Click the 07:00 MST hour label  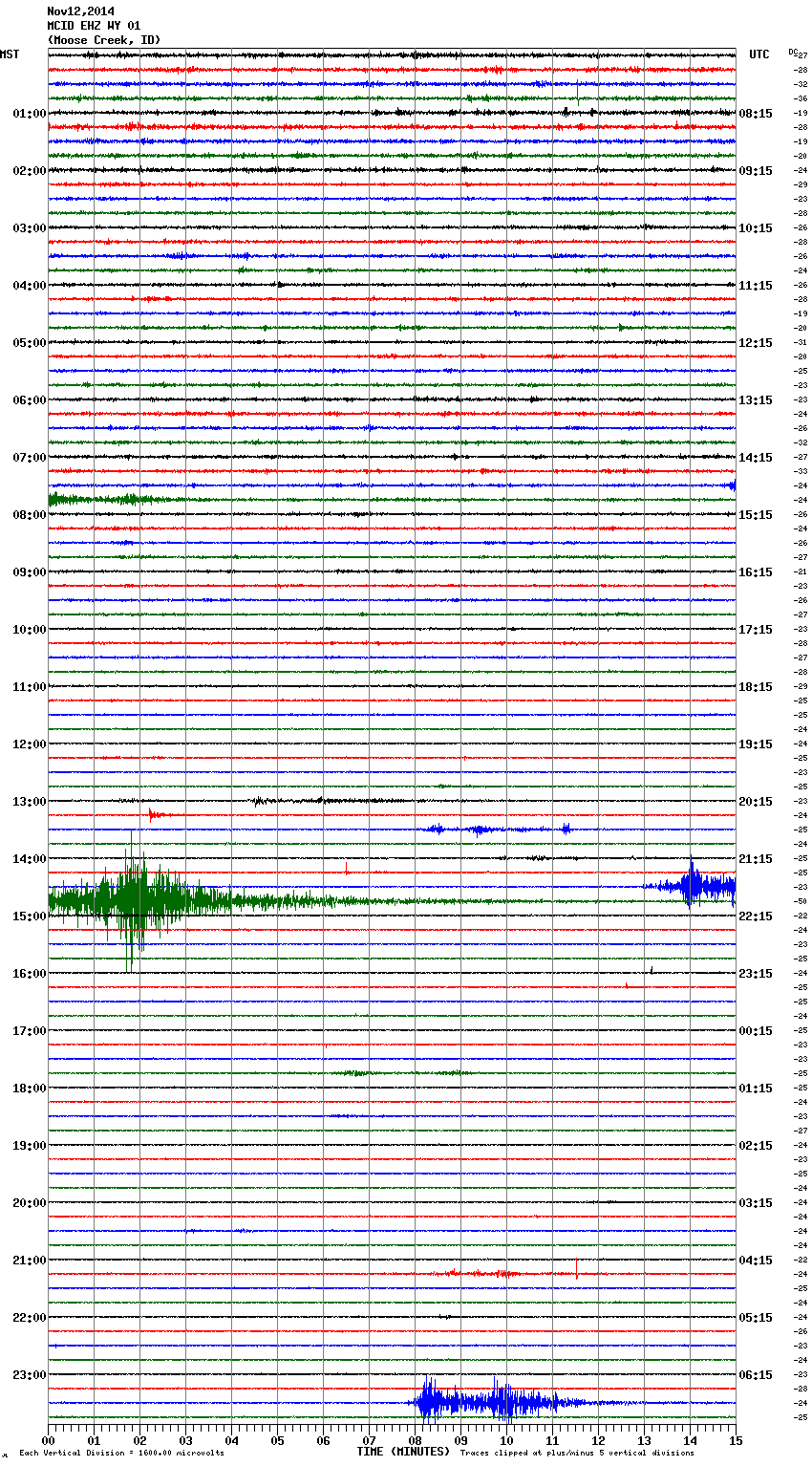click(x=29, y=458)
